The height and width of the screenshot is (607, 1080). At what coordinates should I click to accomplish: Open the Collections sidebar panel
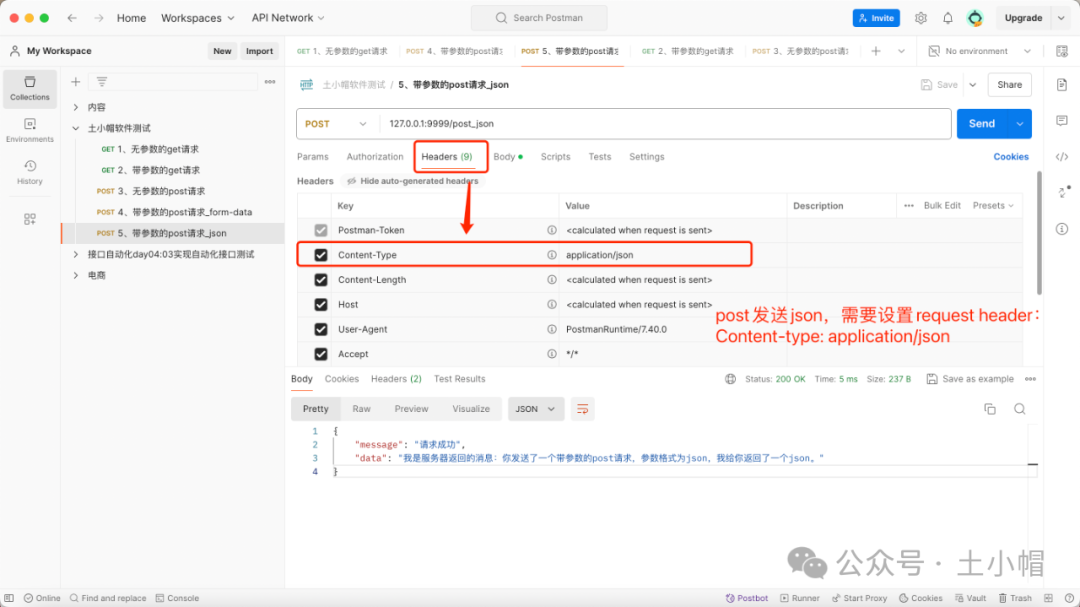(x=30, y=88)
